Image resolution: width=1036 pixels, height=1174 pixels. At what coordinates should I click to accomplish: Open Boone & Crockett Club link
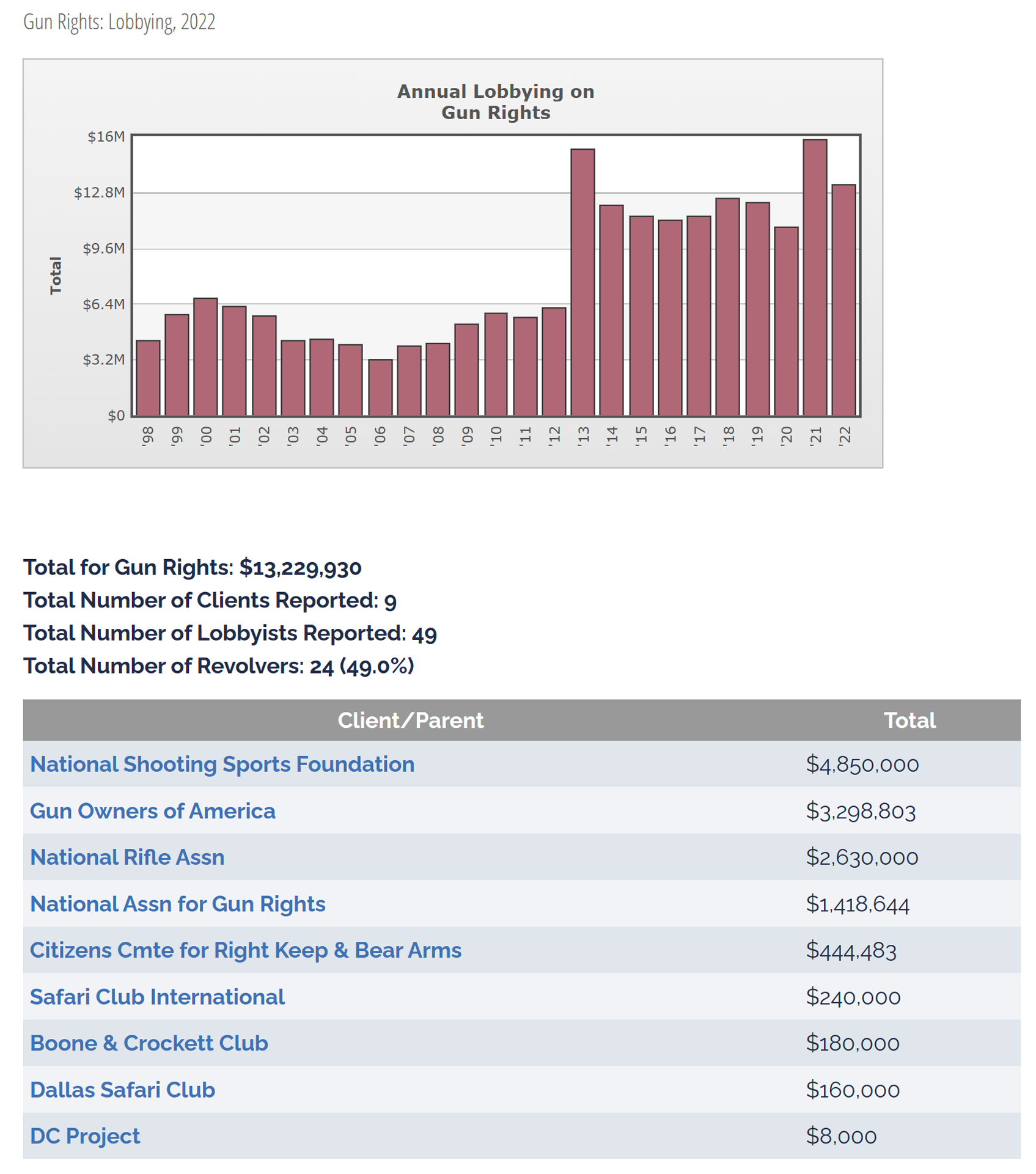(149, 1043)
